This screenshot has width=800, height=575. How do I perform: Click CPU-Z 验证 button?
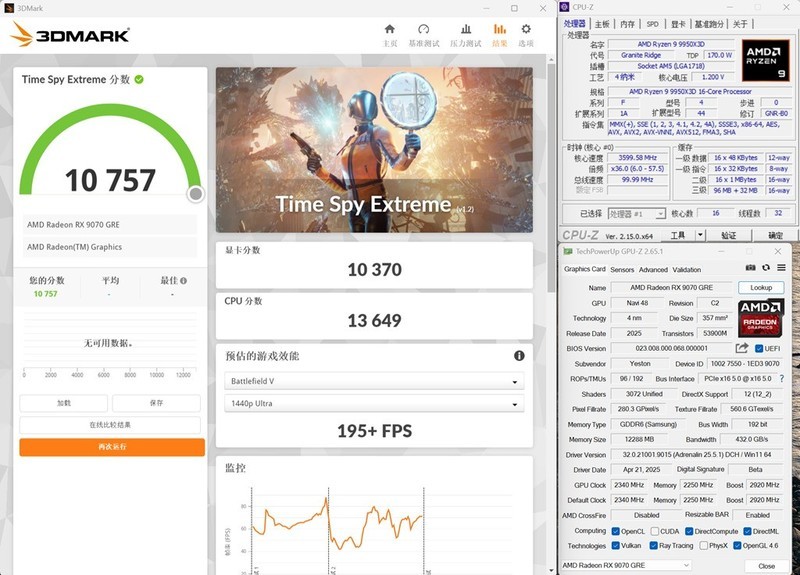point(728,235)
